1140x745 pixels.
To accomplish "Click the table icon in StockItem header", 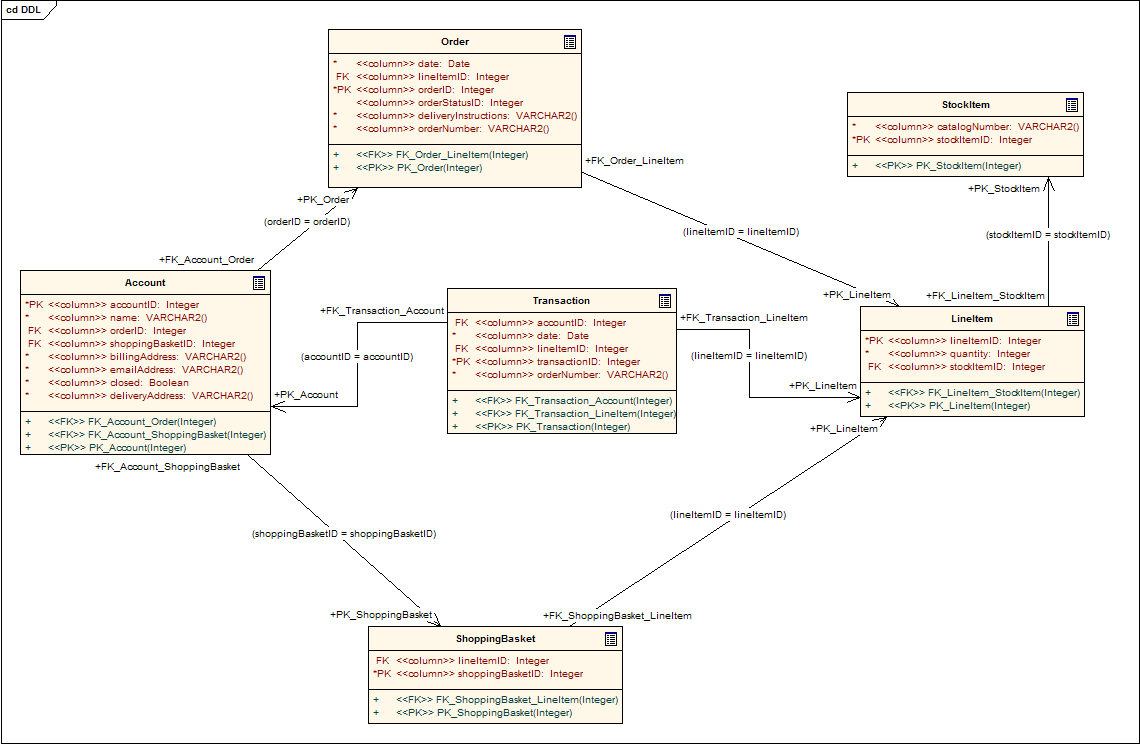I will tap(1071, 105).
